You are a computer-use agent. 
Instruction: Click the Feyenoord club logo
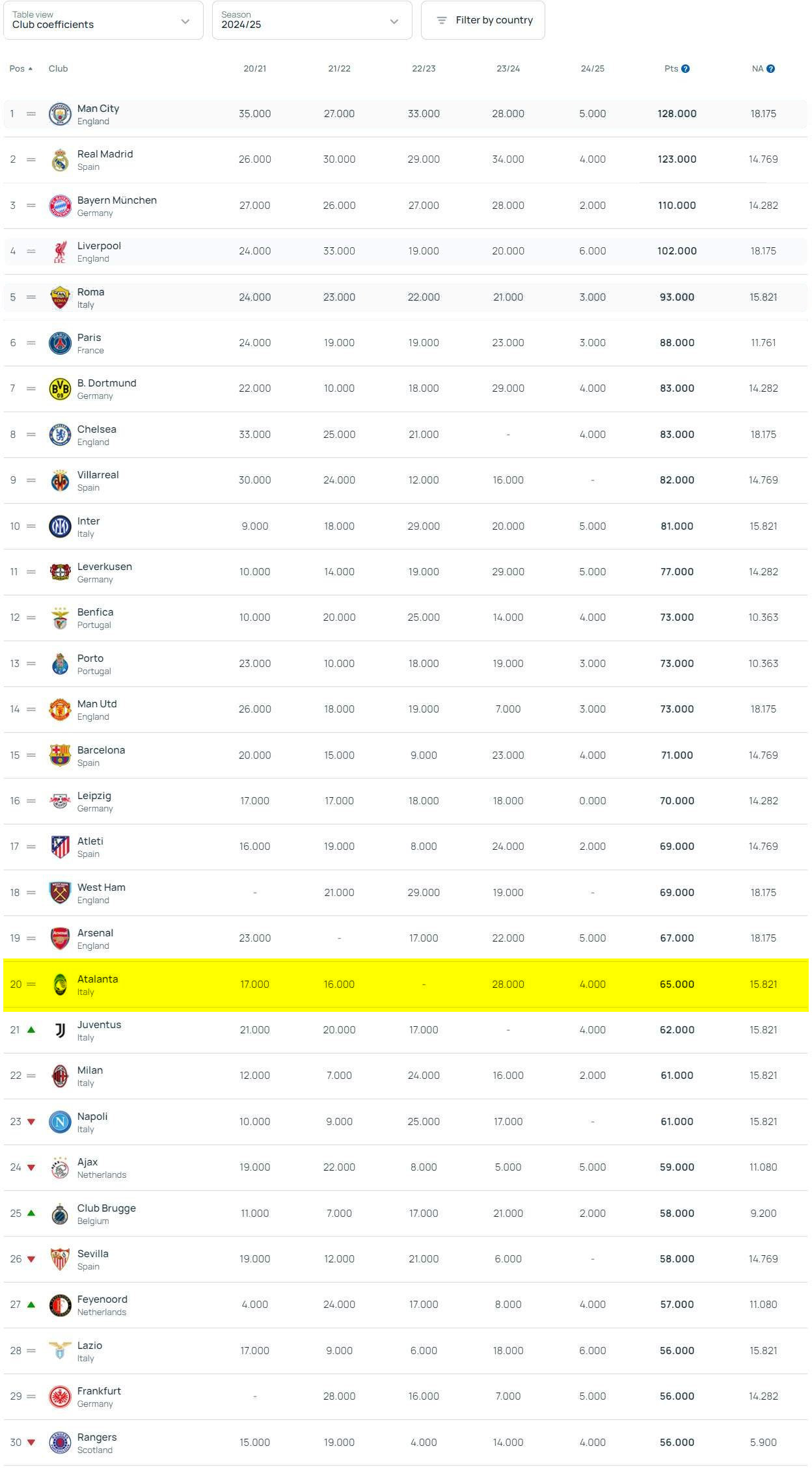pyautogui.click(x=60, y=1305)
